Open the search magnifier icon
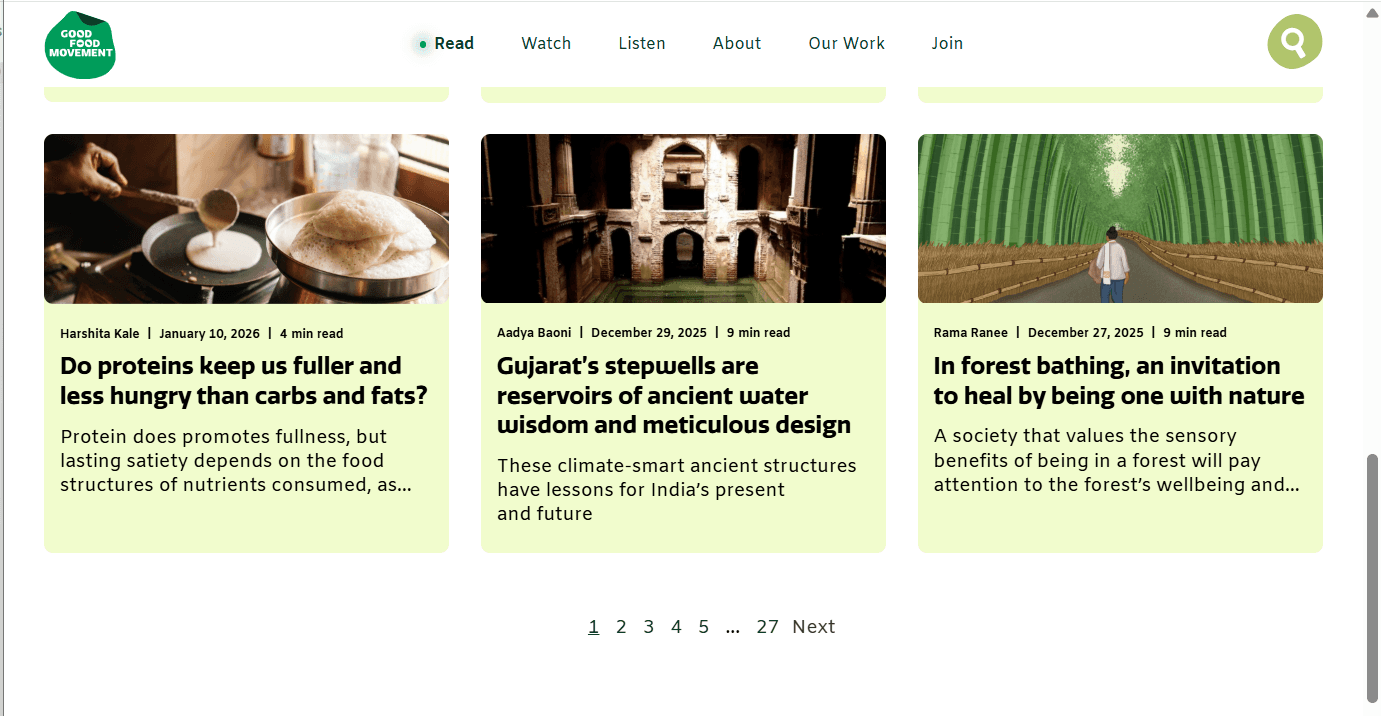 [1294, 42]
